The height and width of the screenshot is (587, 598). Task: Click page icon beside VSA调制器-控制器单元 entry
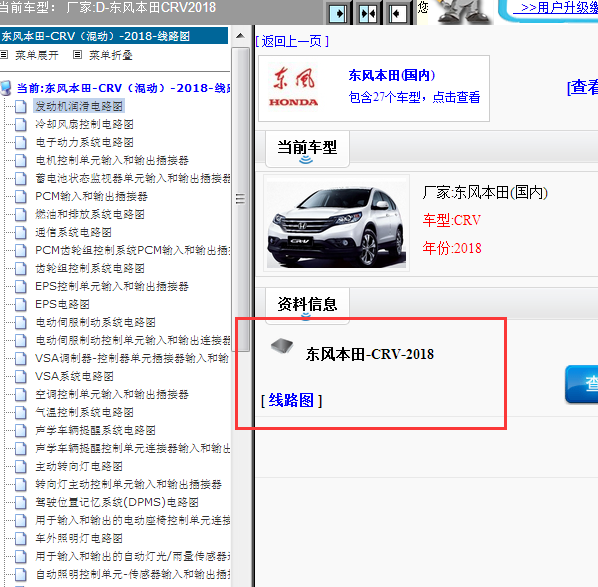point(21,358)
